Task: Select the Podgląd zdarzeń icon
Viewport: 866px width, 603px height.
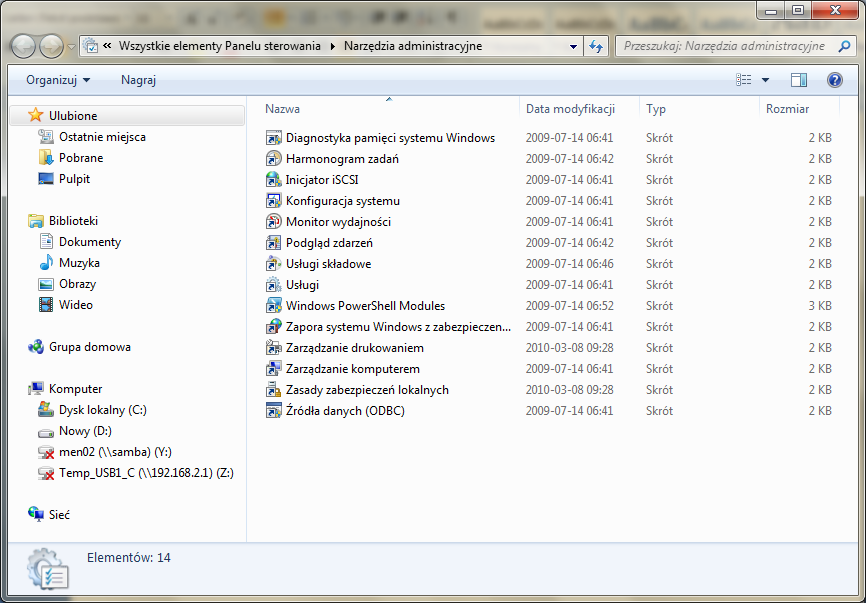Action: point(273,242)
